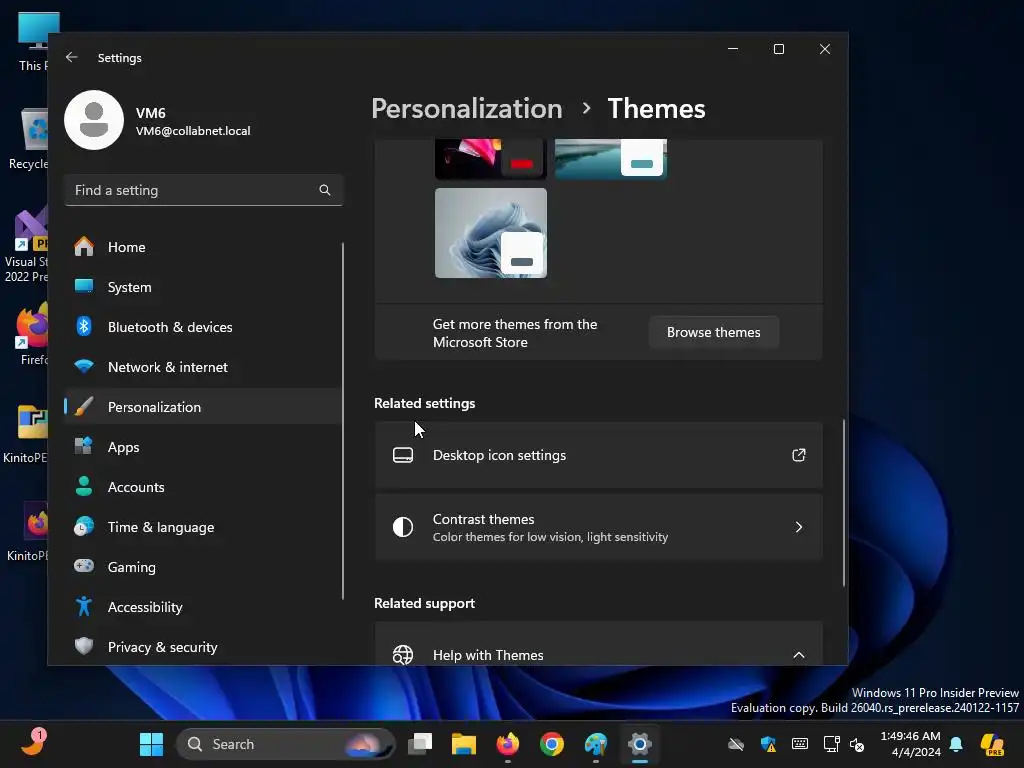Image resolution: width=1024 pixels, height=768 pixels.
Task: Click the touch keyboard tray icon
Action: (799, 744)
